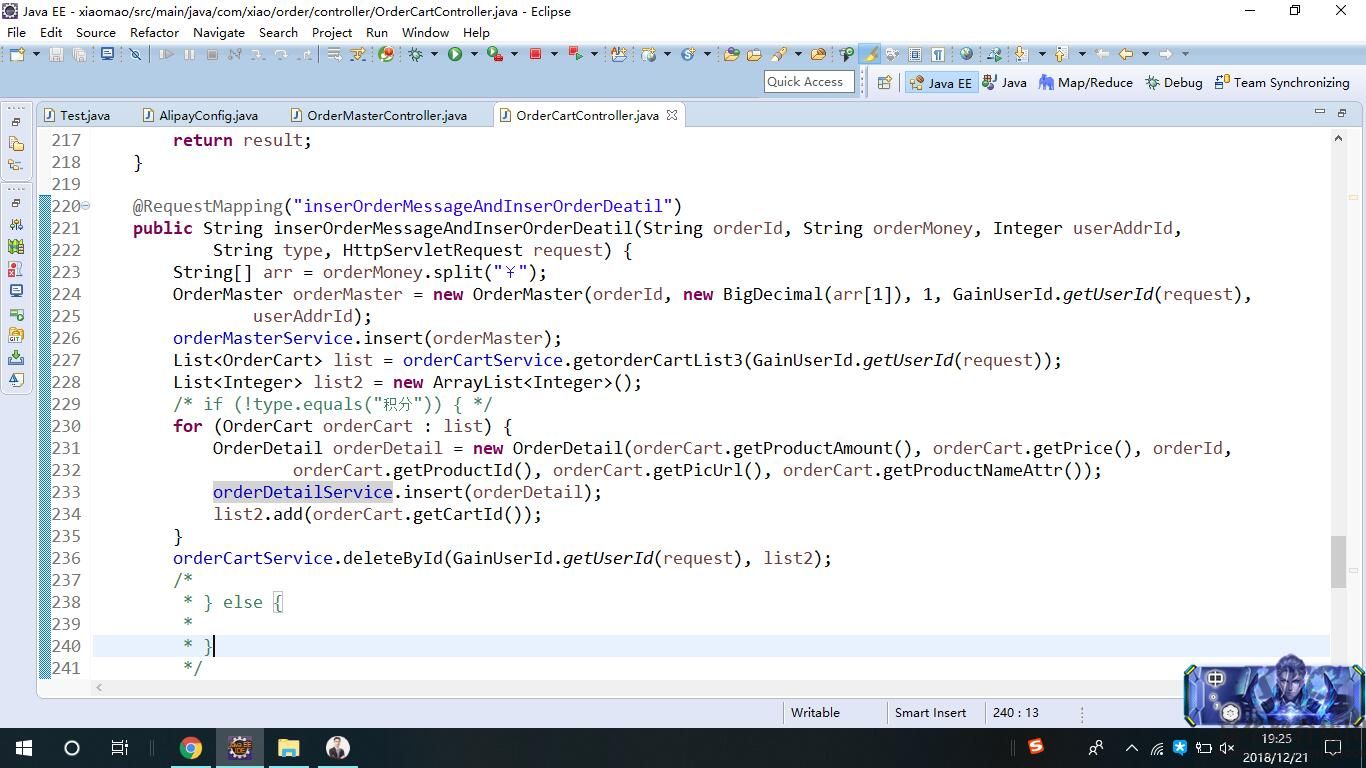Click the editor vertical scrollbar thumb
The image size is (1366, 768).
tap(1338, 562)
